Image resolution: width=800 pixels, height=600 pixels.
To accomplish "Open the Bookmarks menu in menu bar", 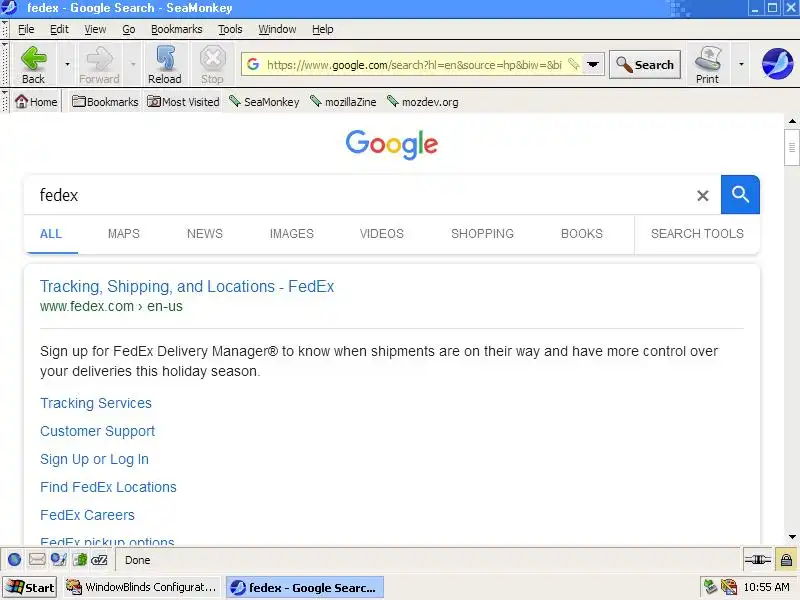I will click(x=177, y=30).
